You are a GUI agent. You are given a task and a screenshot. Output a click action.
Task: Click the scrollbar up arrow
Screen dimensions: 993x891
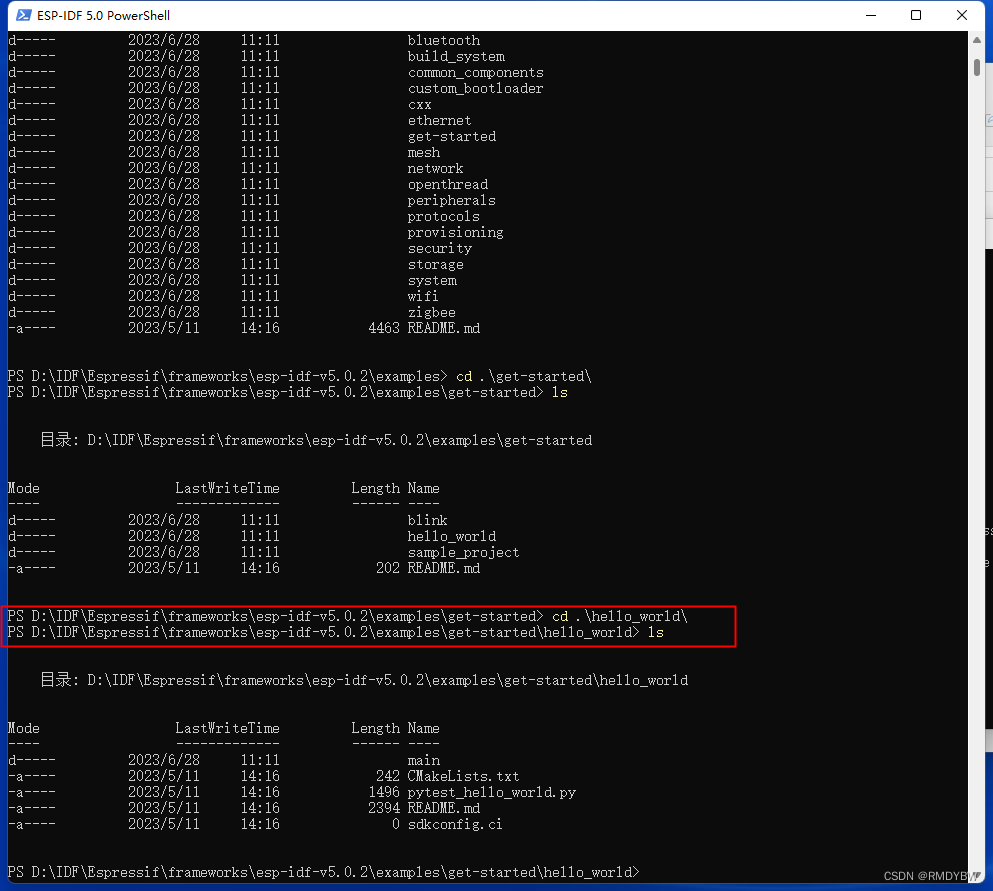coord(977,40)
